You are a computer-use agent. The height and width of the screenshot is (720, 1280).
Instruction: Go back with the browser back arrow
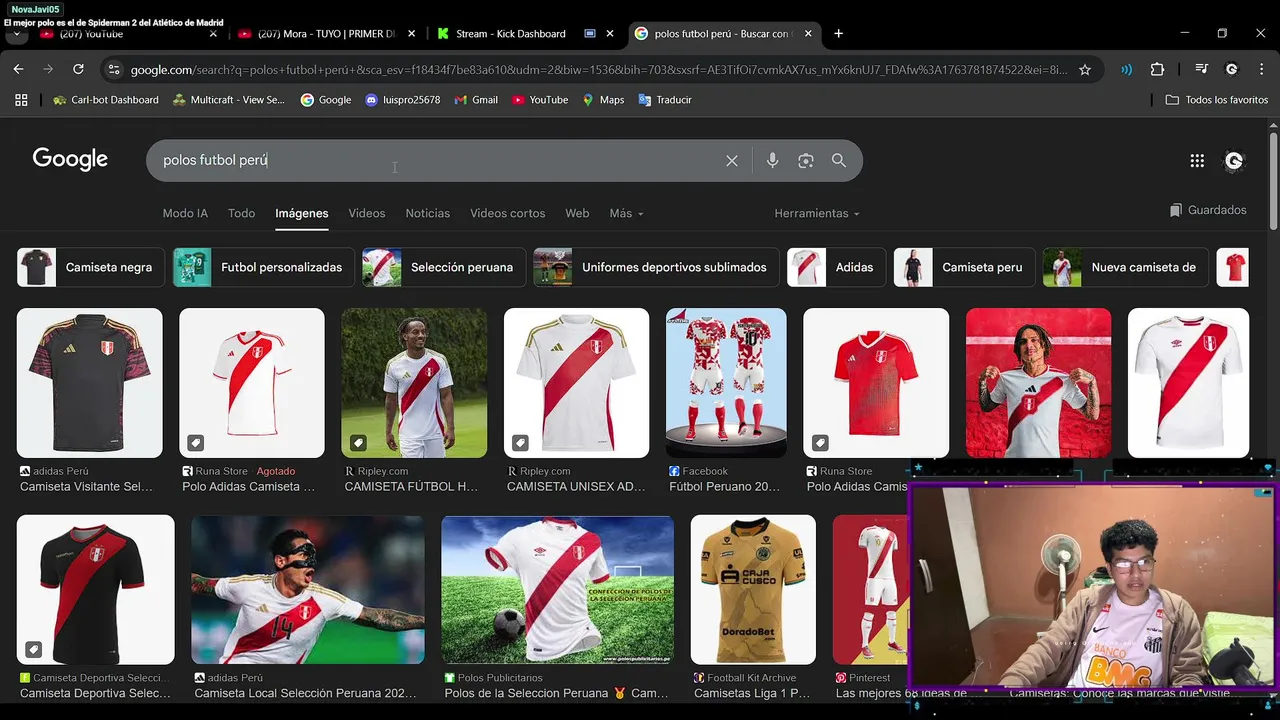[x=18, y=69]
